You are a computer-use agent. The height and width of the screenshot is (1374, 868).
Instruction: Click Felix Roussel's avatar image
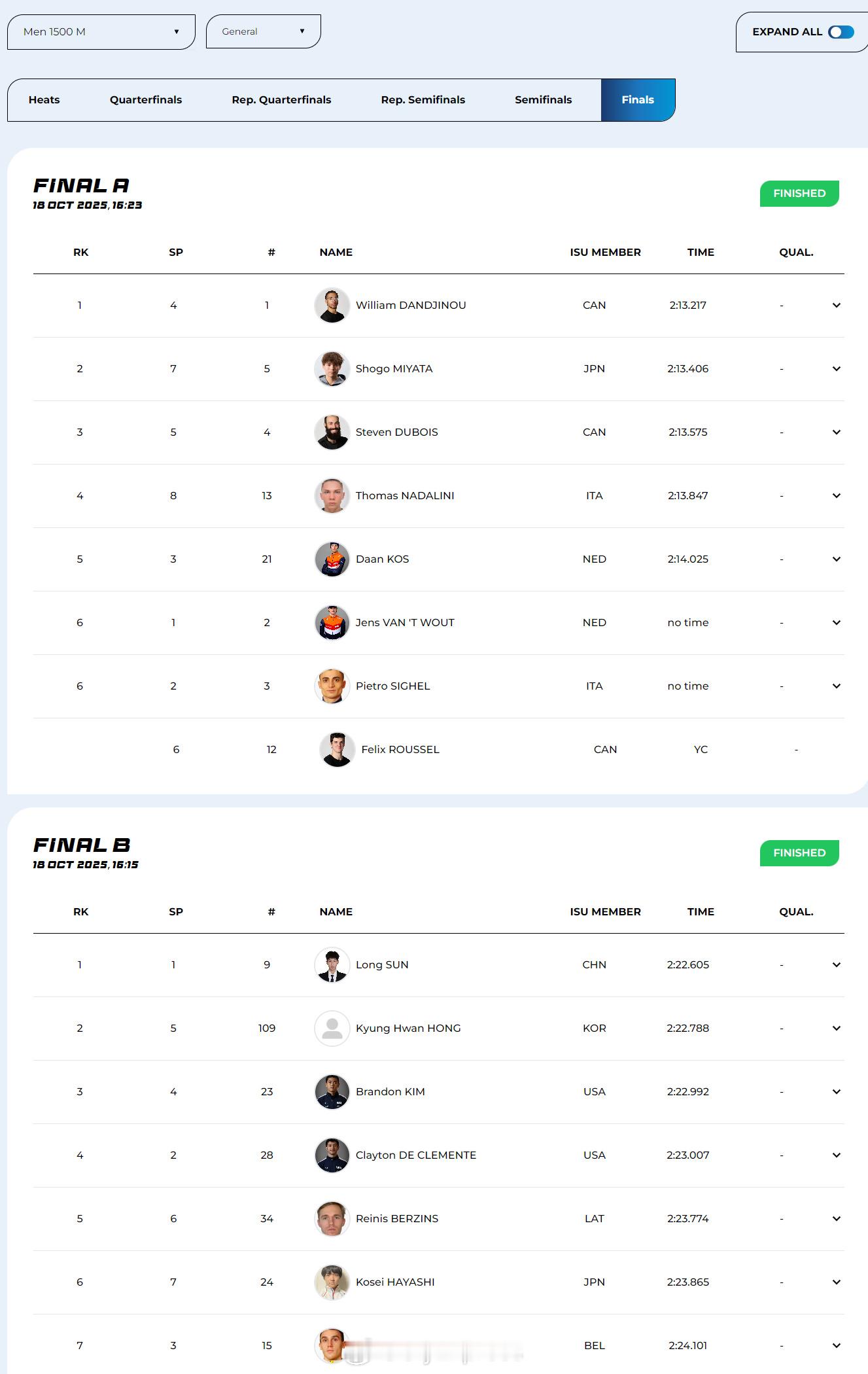[337, 750]
